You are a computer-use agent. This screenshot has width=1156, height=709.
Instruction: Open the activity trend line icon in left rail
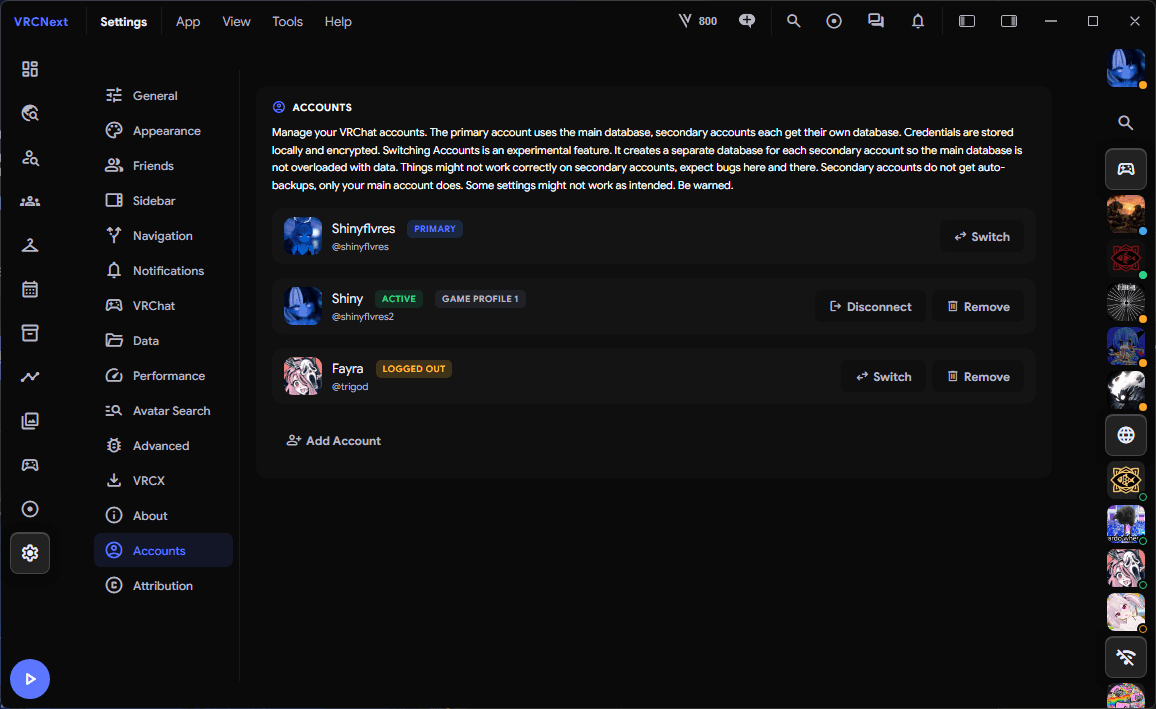tap(29, 377)
